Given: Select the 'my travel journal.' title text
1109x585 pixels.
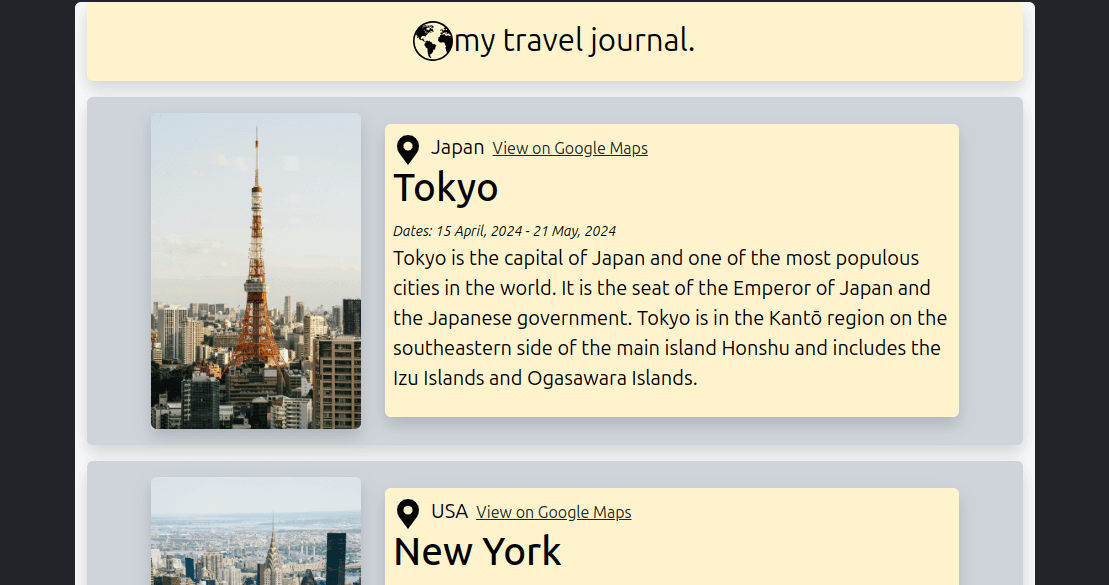Looking at the screenshot, I should coord(574,41).
